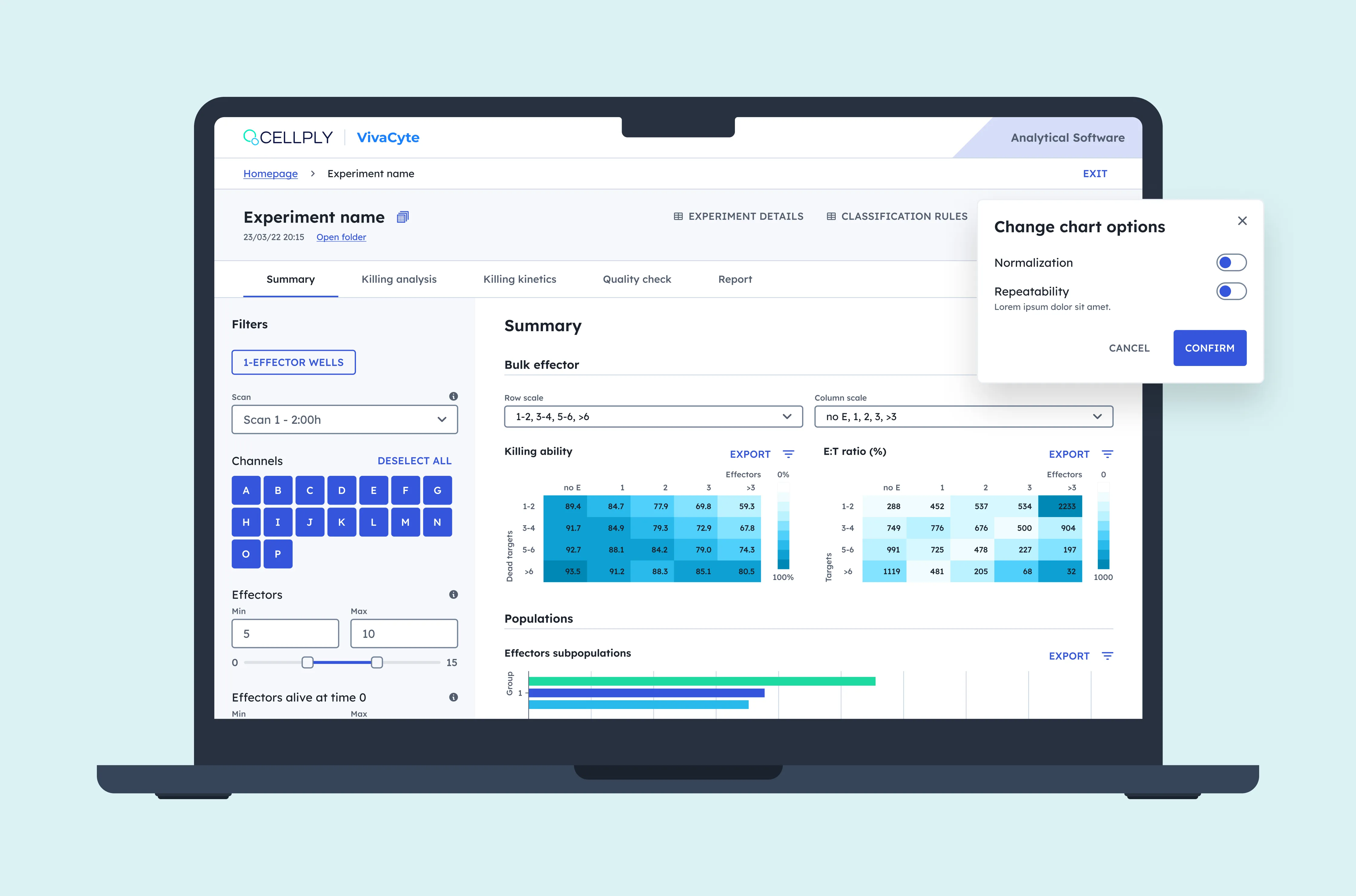Show info for Effectors alive at time 0
This screenshot has width=1356, height=896.
[454, 697]
